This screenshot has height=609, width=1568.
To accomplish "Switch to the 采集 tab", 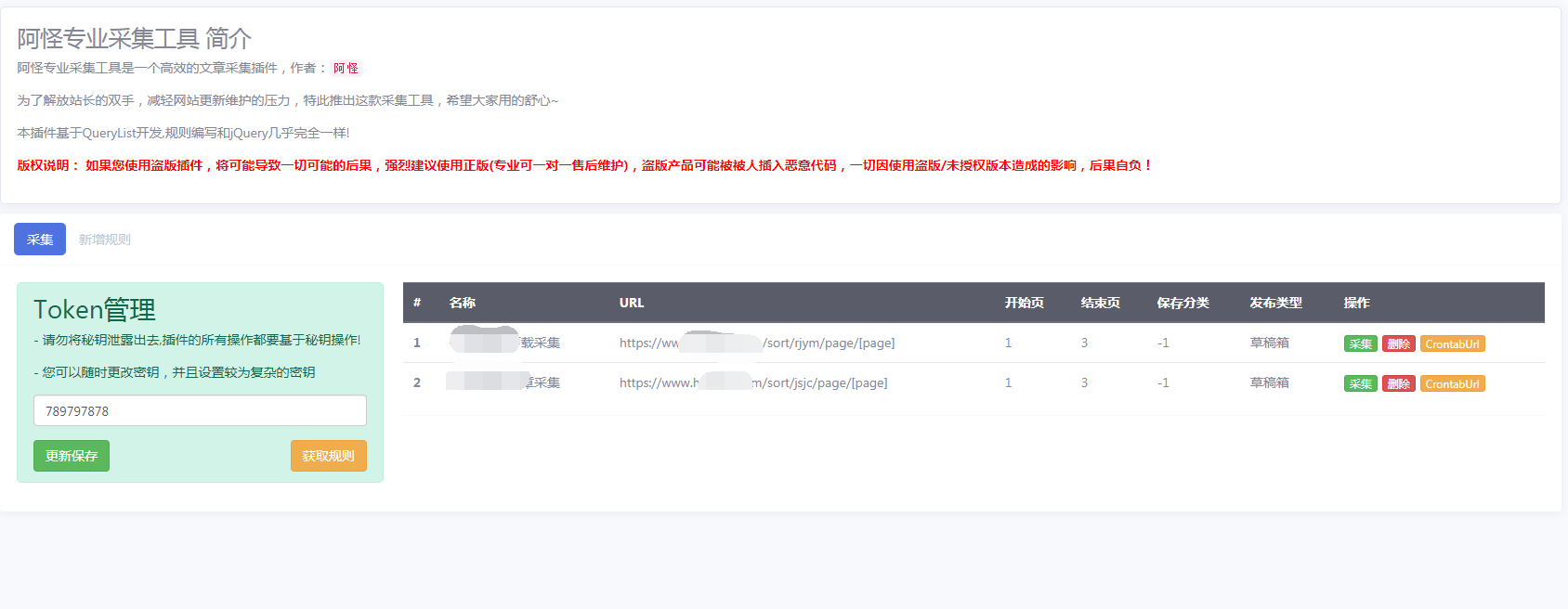I will 40,240.
